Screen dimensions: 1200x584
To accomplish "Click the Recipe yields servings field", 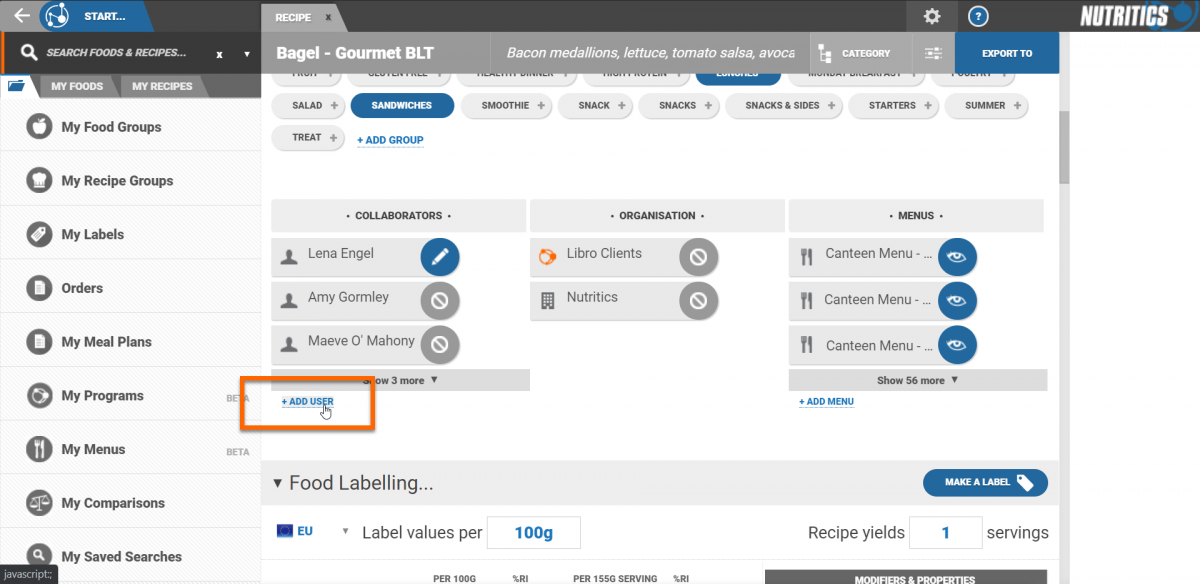I will (944, 533).
